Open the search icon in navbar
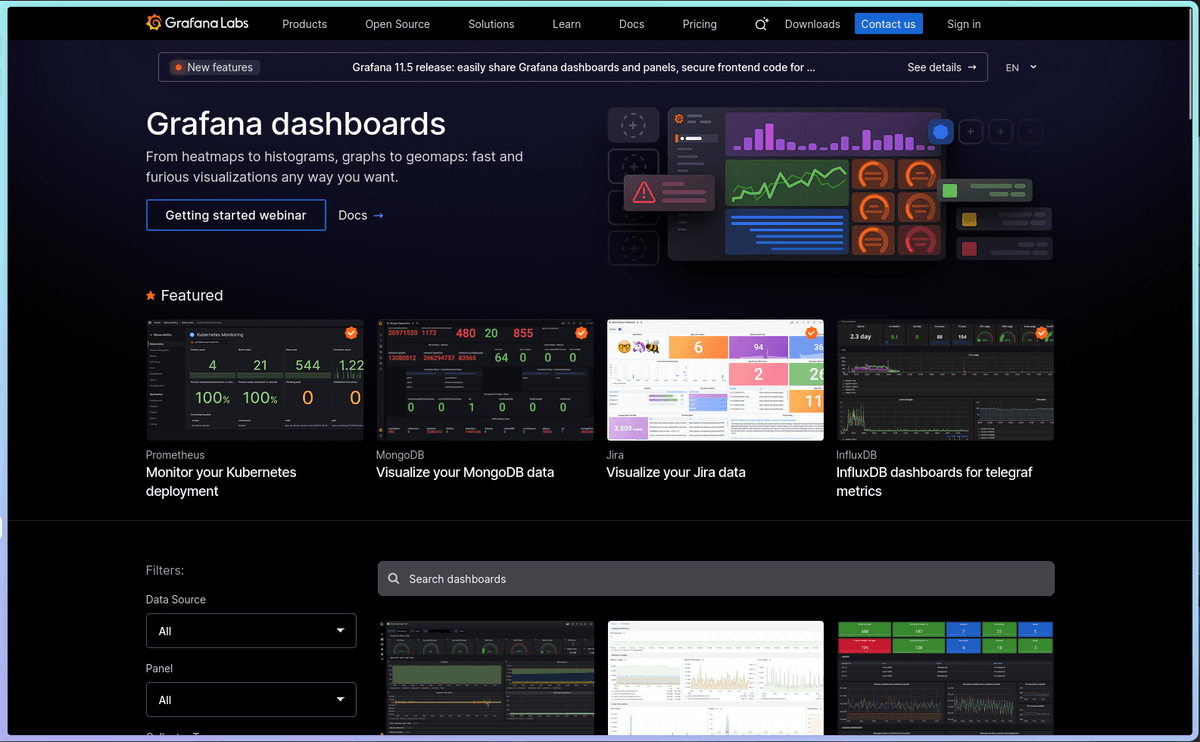Screen dimensions: 1200x742 click(x=762, y=24)
